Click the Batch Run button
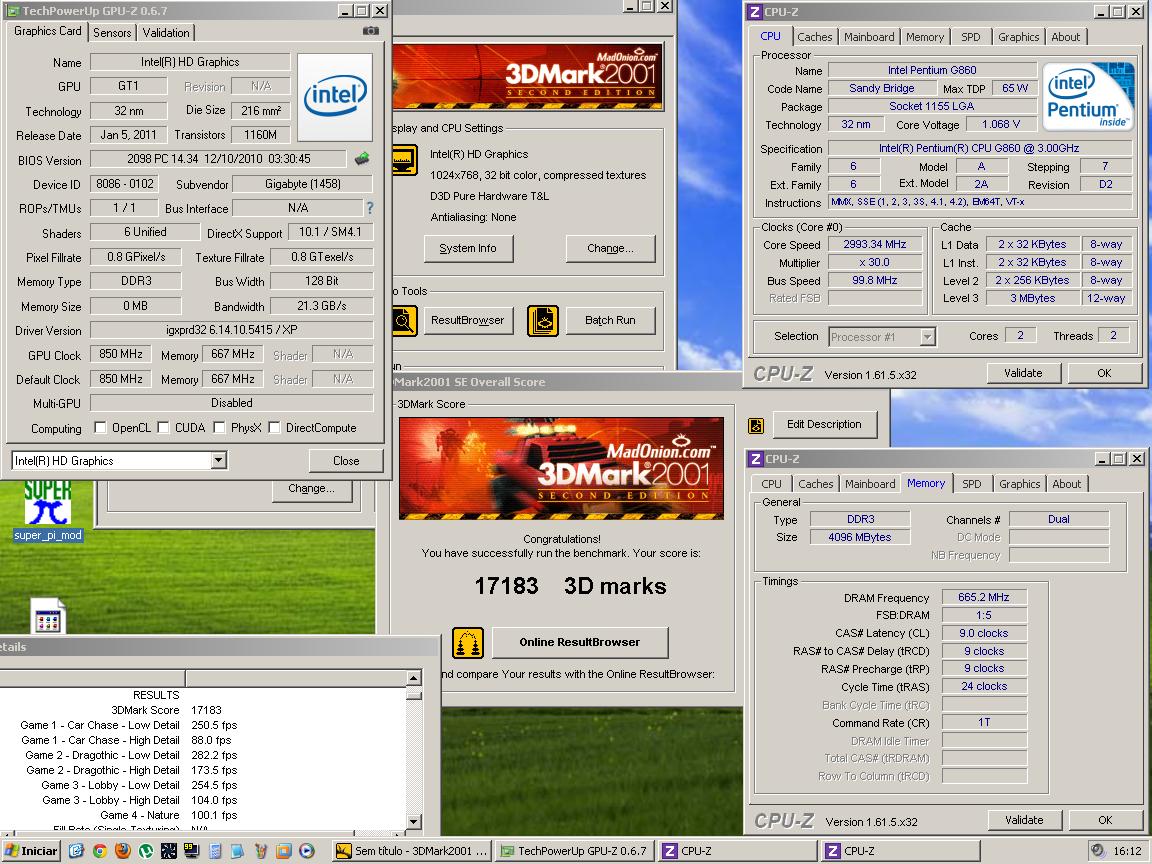 [610, 320]
